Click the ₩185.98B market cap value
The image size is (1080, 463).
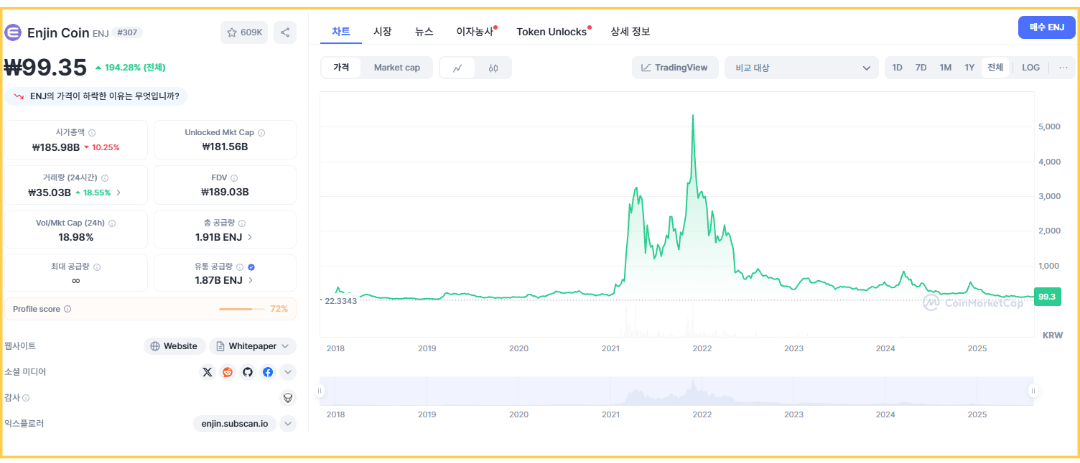pos(56,146)
